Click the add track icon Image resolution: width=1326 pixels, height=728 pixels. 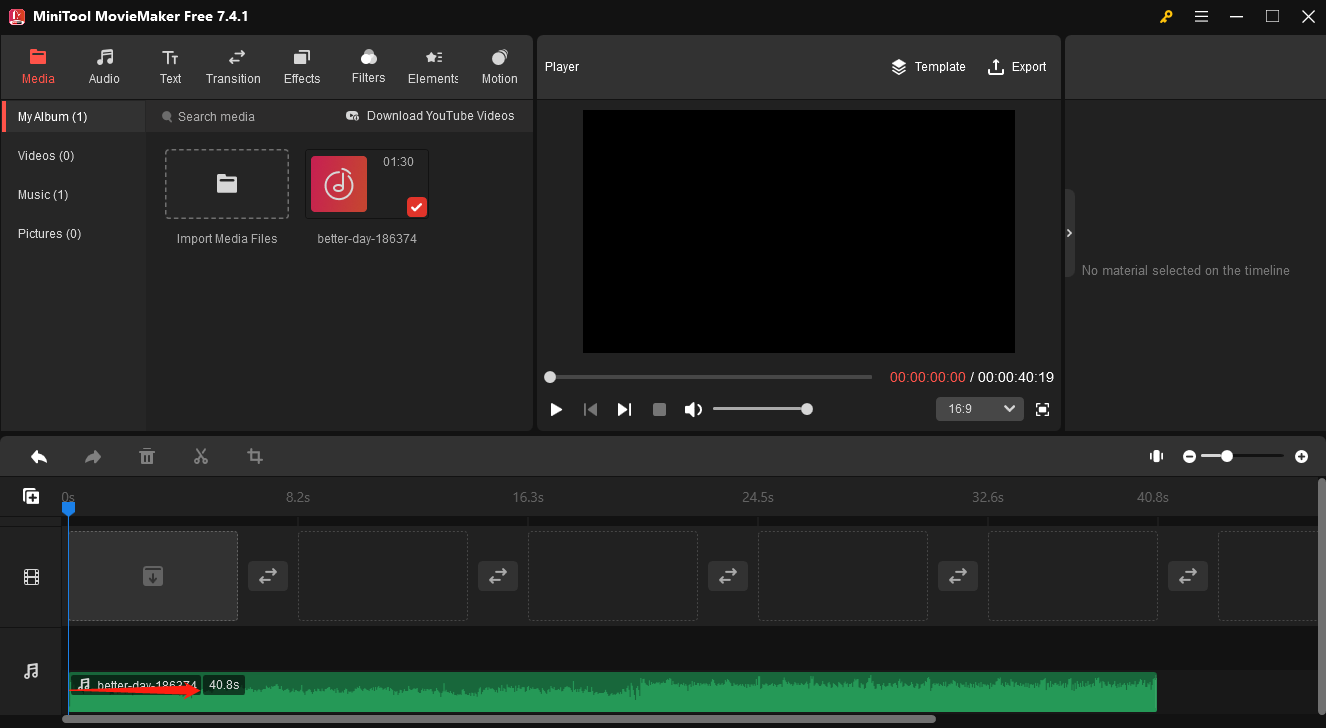pos(31,496)
